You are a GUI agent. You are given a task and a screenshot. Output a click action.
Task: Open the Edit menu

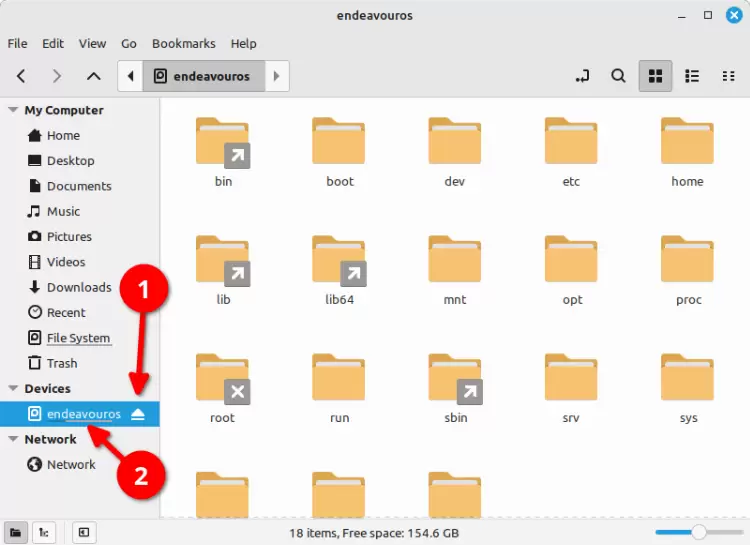53,44
